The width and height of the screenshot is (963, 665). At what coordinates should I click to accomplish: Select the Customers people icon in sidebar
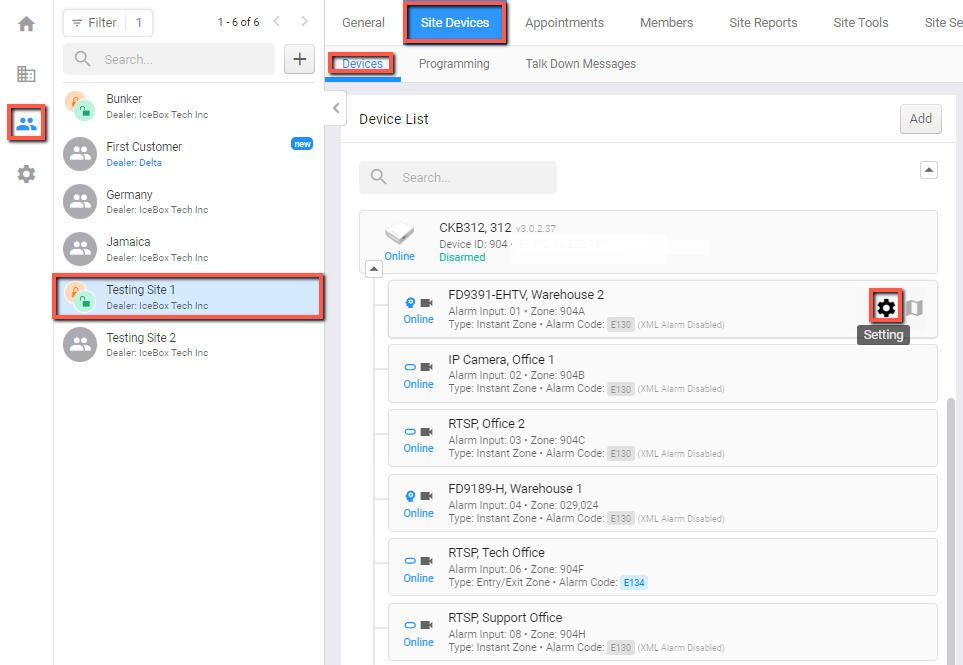point(26,123)
